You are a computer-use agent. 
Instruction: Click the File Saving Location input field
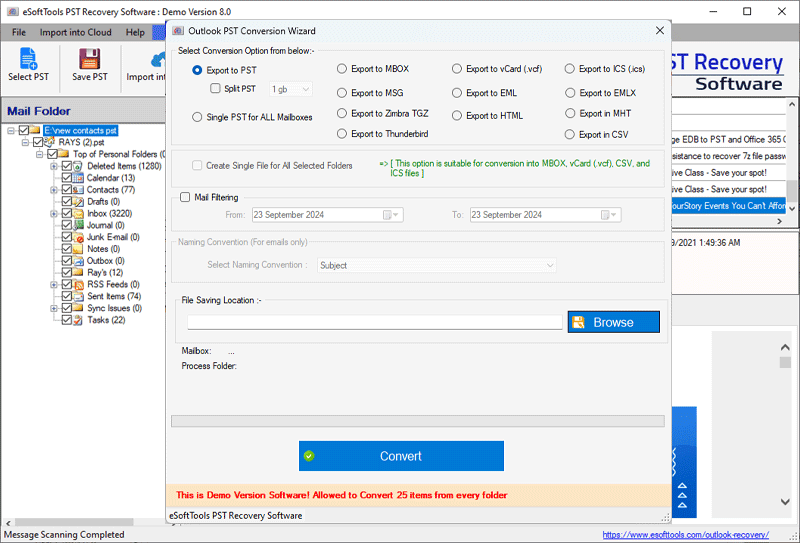coord(375,322)
